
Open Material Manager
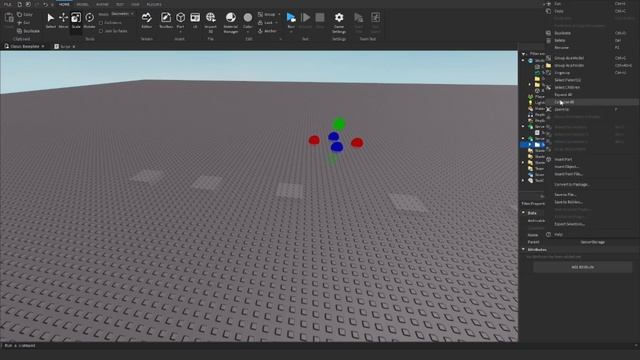coord(231,22)
